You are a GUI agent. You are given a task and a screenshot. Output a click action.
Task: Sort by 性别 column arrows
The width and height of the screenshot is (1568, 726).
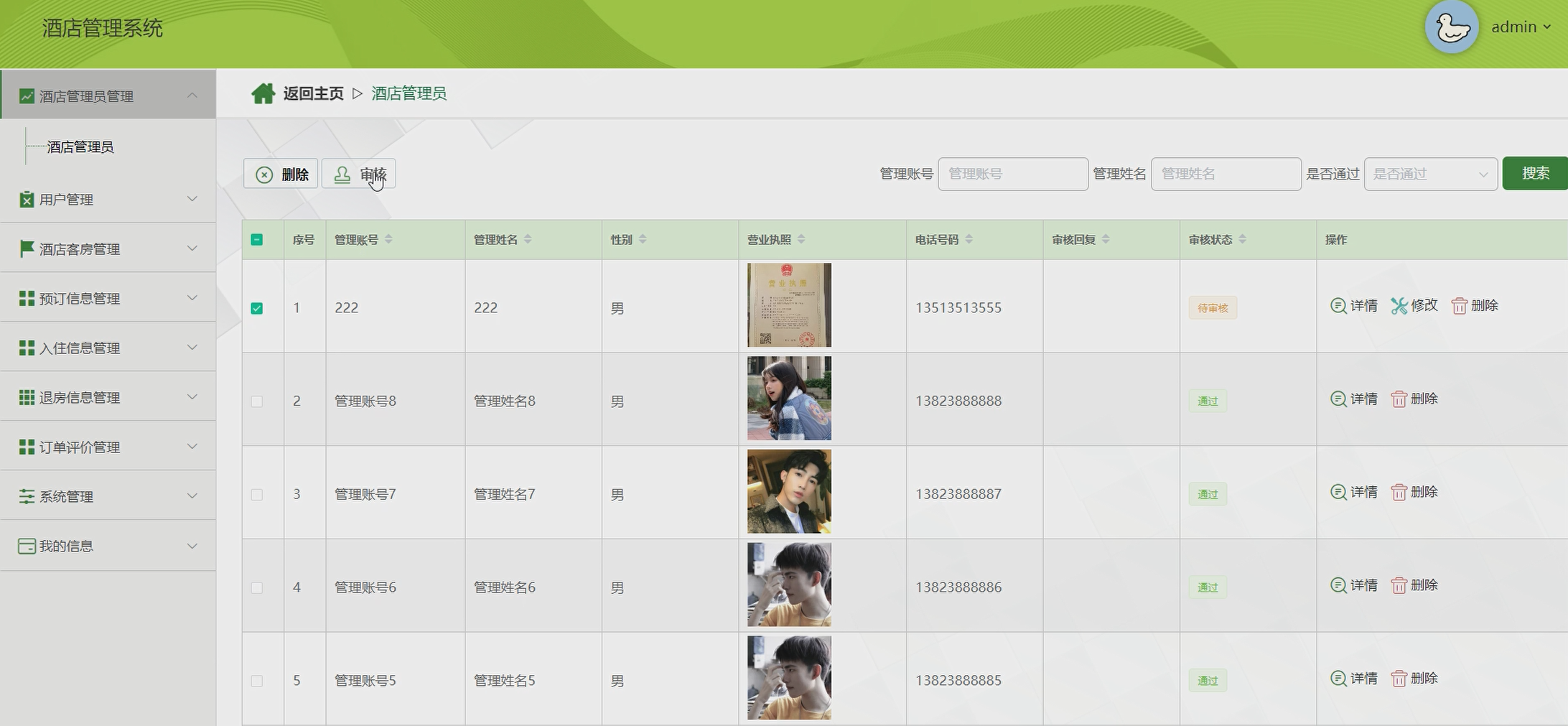tap(643, 239)
